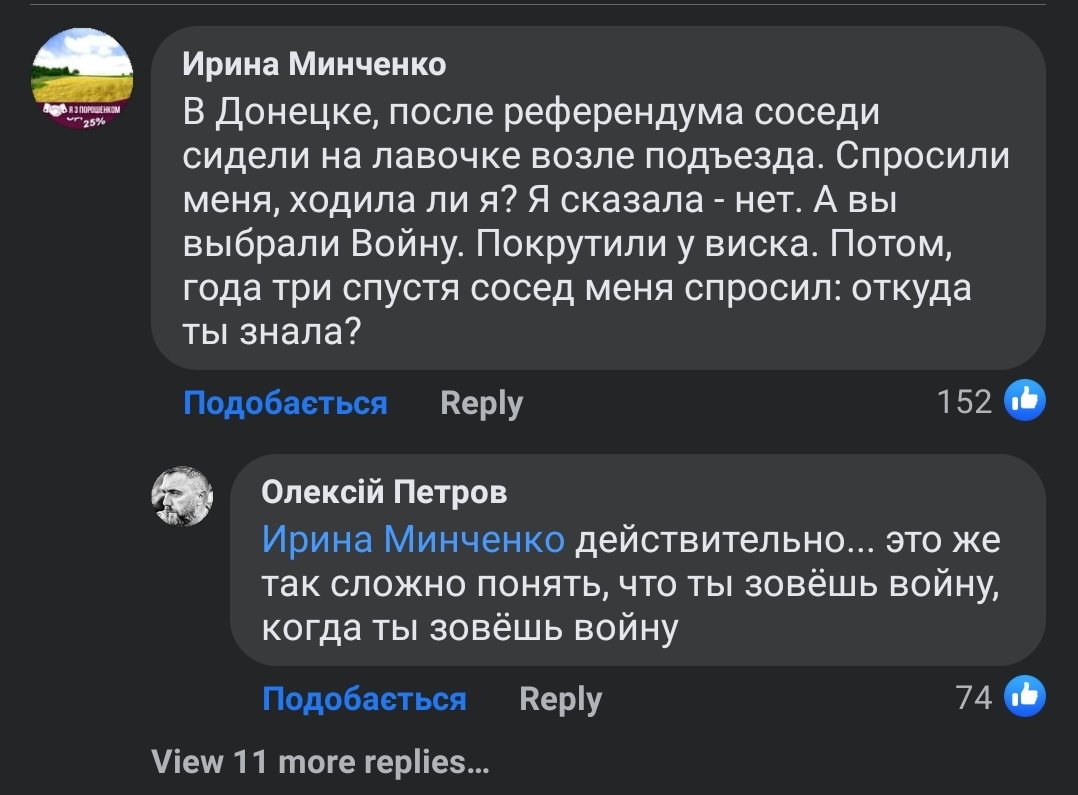This screenshot has height=795, width=1078.
Task: Expand View 11 more replies
Action: 320,762
